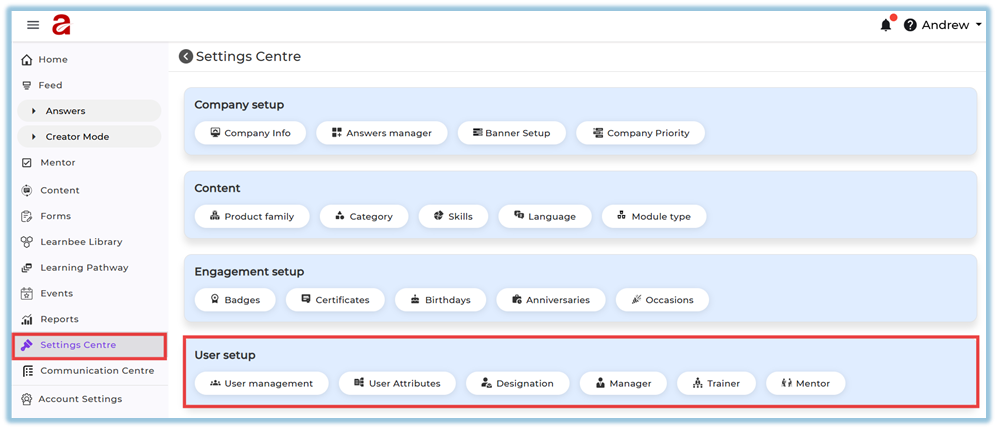Select the Skills content button

[x=453, y=216]
